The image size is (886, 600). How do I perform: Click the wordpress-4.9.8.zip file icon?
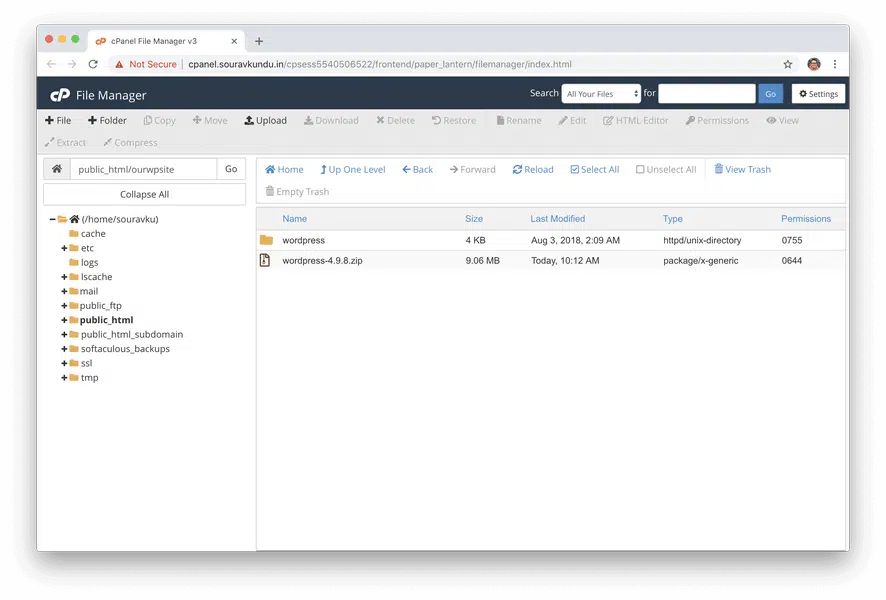click(x=265, y=261)
